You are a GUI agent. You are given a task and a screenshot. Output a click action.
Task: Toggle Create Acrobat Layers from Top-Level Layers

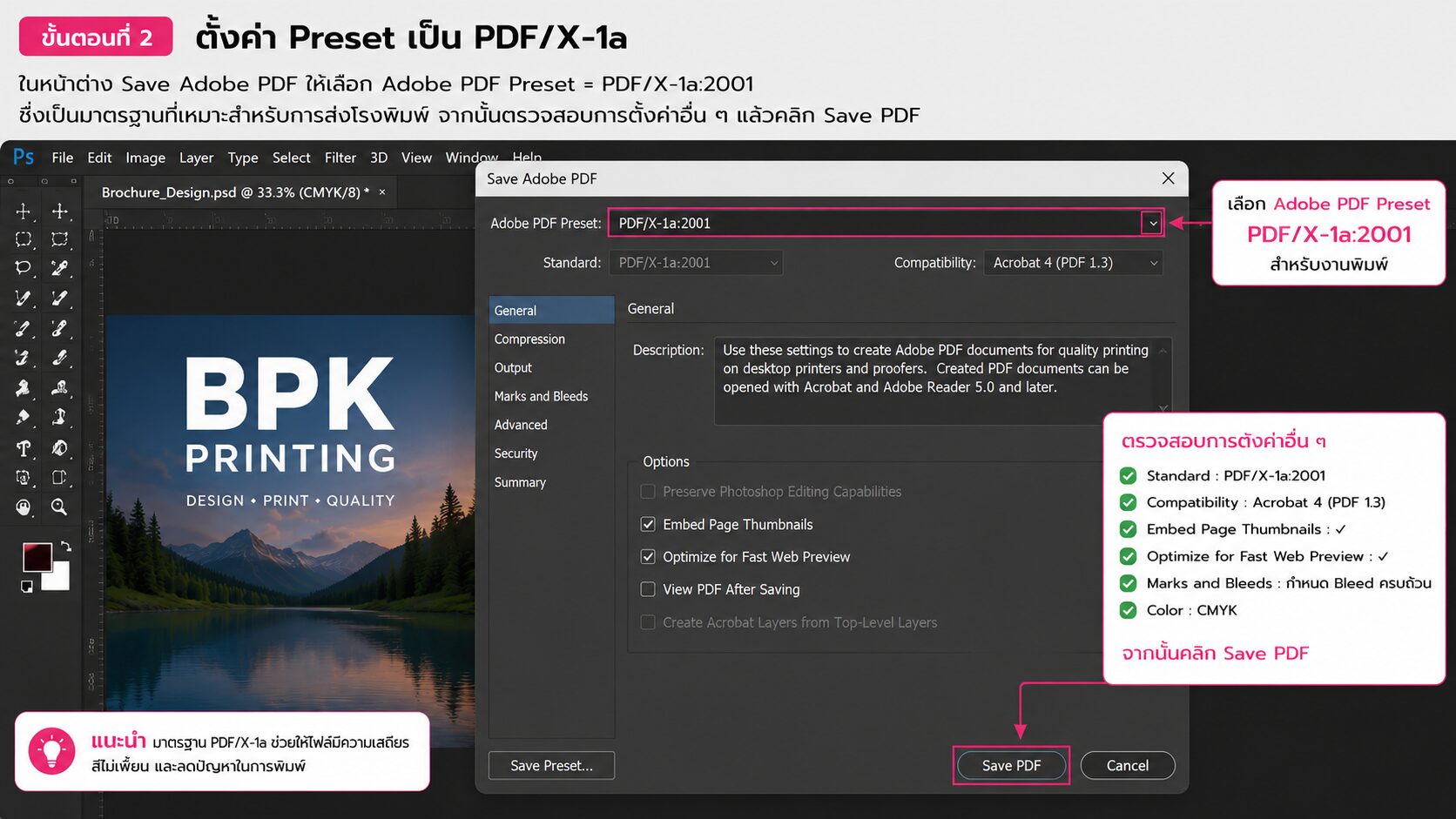click(648, 622)
